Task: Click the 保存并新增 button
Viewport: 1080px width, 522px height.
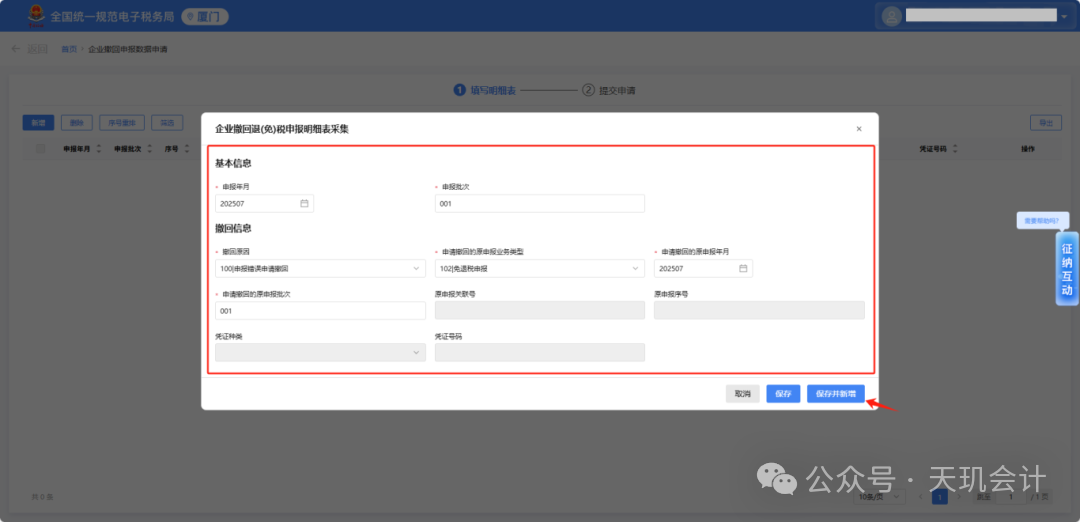Action: coord(835,394)
